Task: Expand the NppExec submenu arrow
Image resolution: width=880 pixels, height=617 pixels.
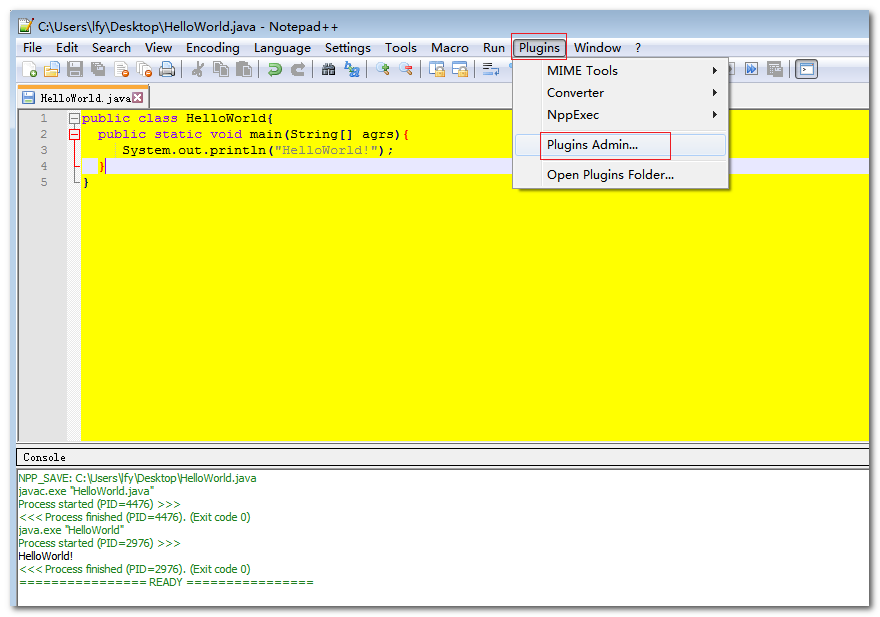Action: 714,115
